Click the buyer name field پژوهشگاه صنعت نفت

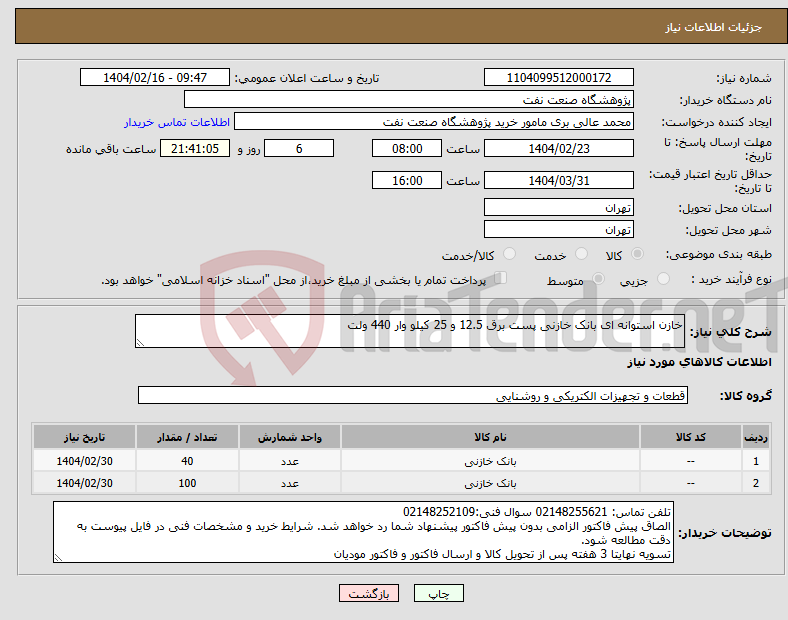[409, 99]
